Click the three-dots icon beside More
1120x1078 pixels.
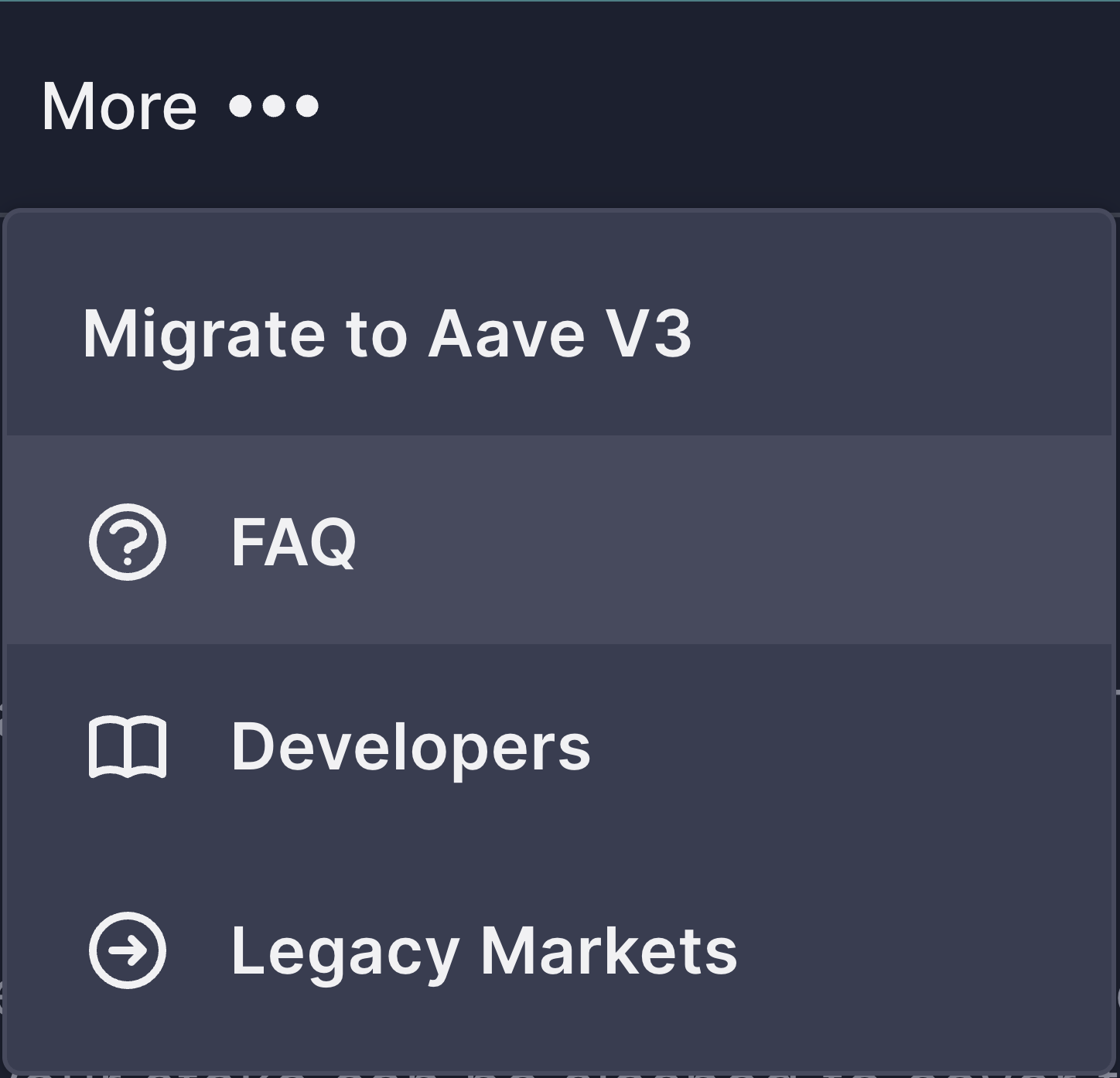[x=274, y=106]
